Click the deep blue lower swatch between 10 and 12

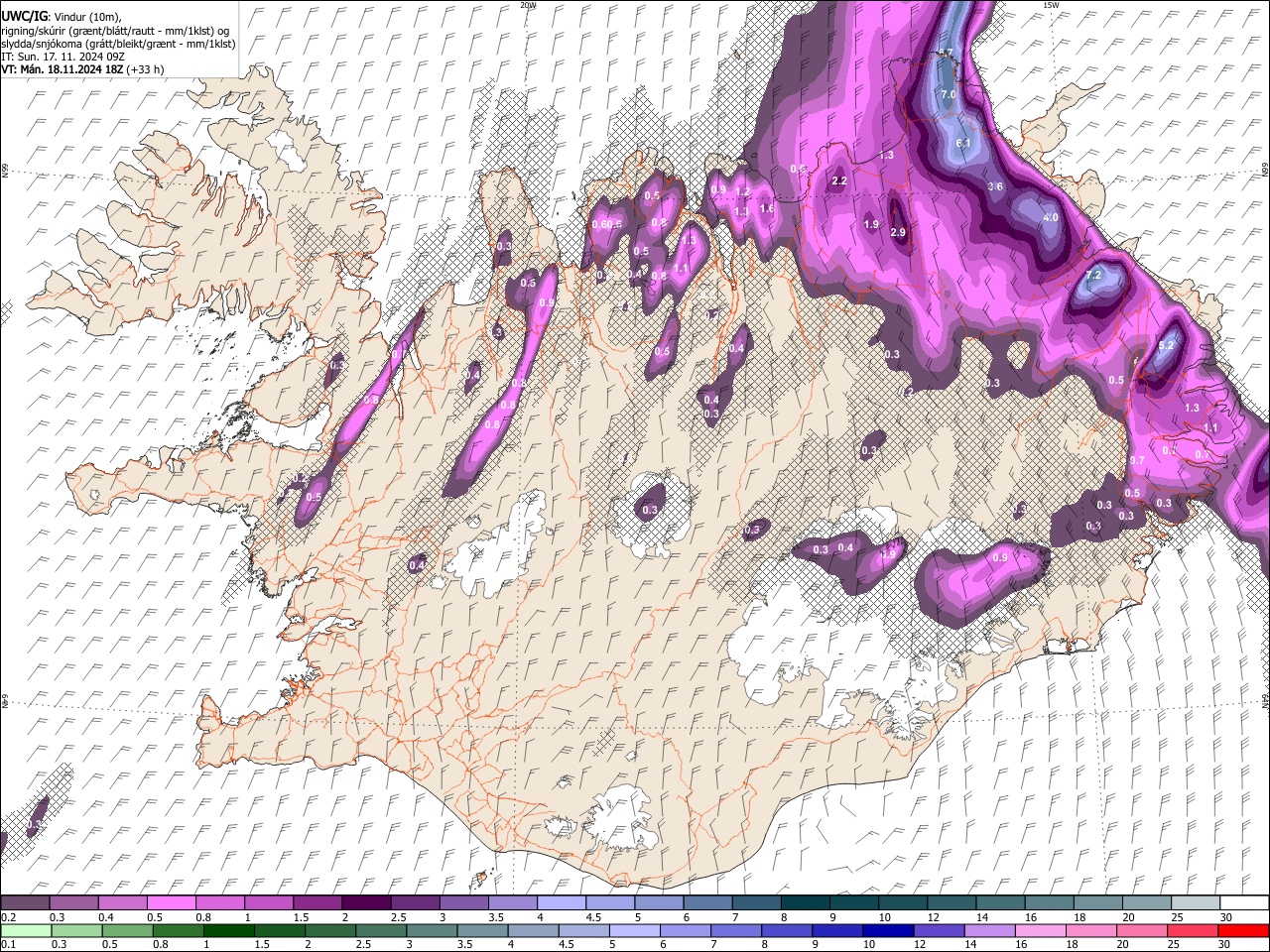coord(889,931)
